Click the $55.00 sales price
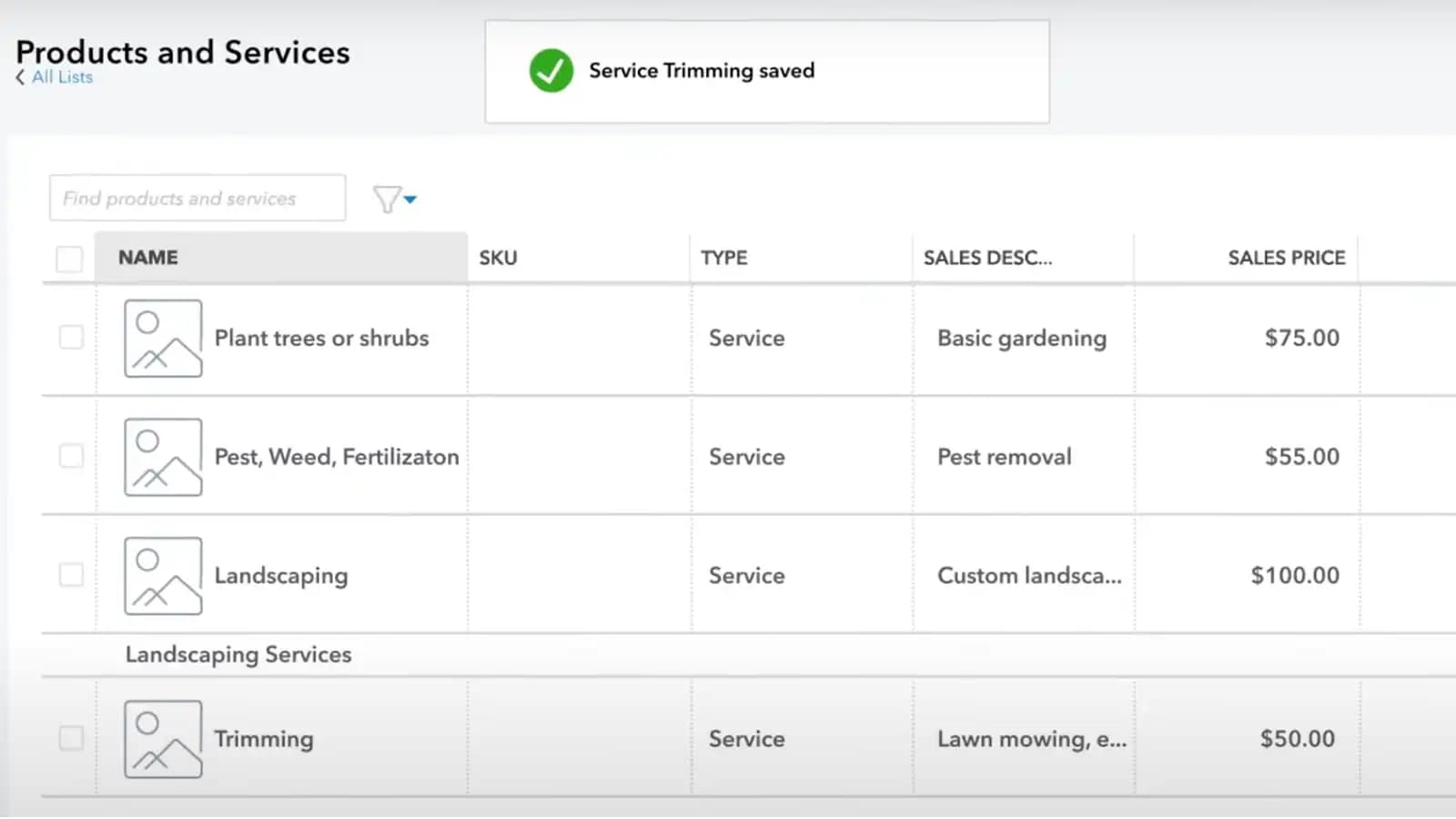The height and width of the screenshot is (819, 1456). [1302, 456]
